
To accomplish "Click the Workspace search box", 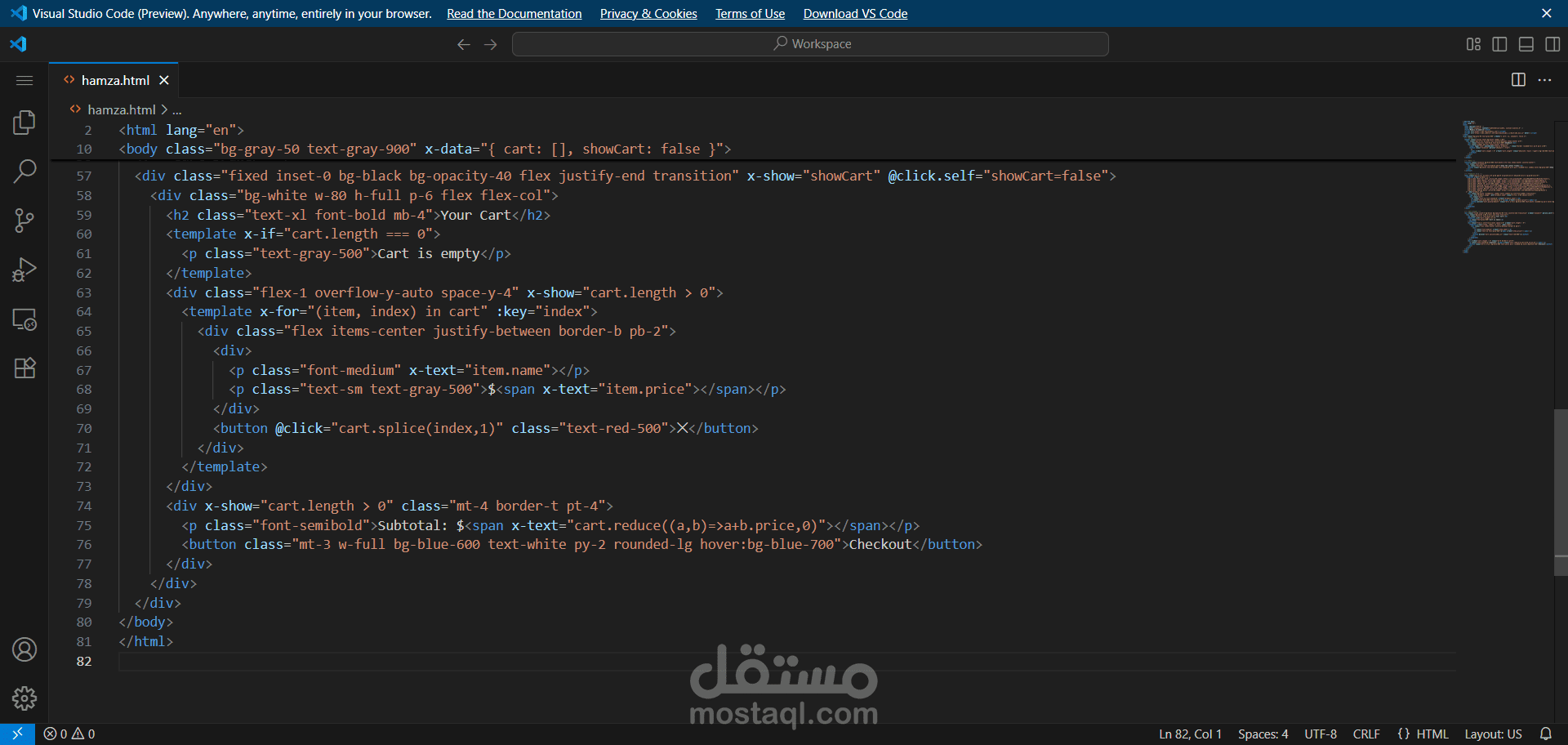I will coord(810,44).
